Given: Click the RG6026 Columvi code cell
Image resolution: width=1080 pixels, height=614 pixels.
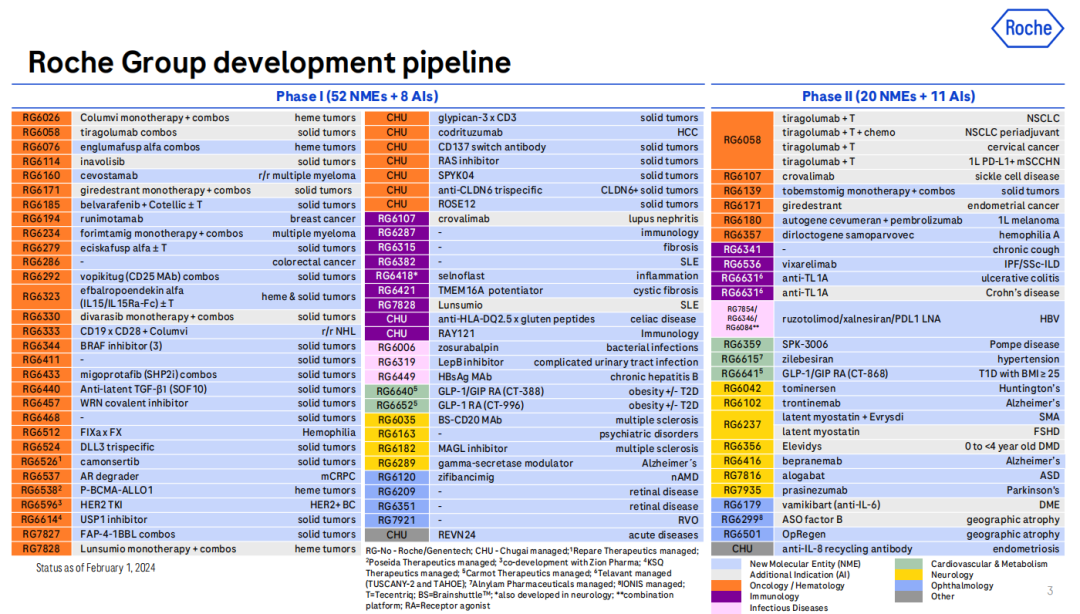Looking at the screenshot, I should click(41, 118).
